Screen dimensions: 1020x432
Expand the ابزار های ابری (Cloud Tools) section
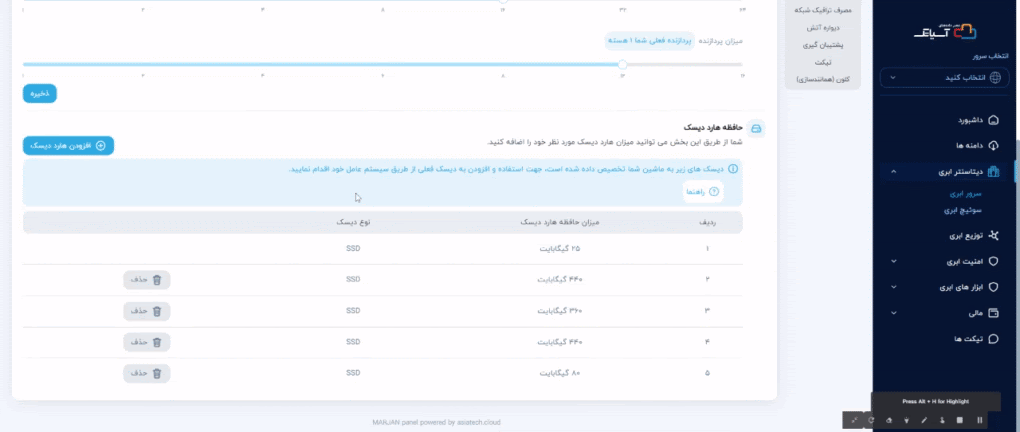[x=893, y=288]
